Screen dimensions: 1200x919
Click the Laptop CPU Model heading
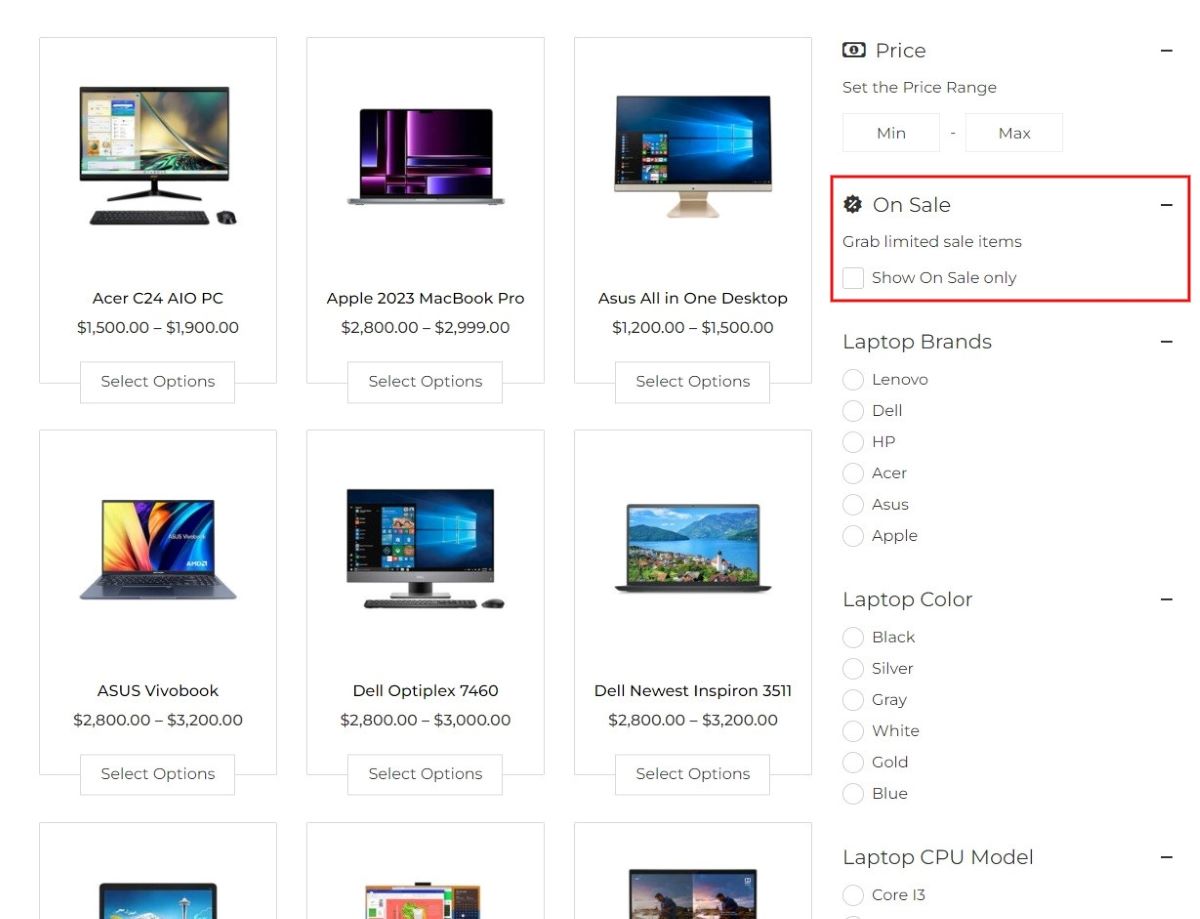point(938,858)
